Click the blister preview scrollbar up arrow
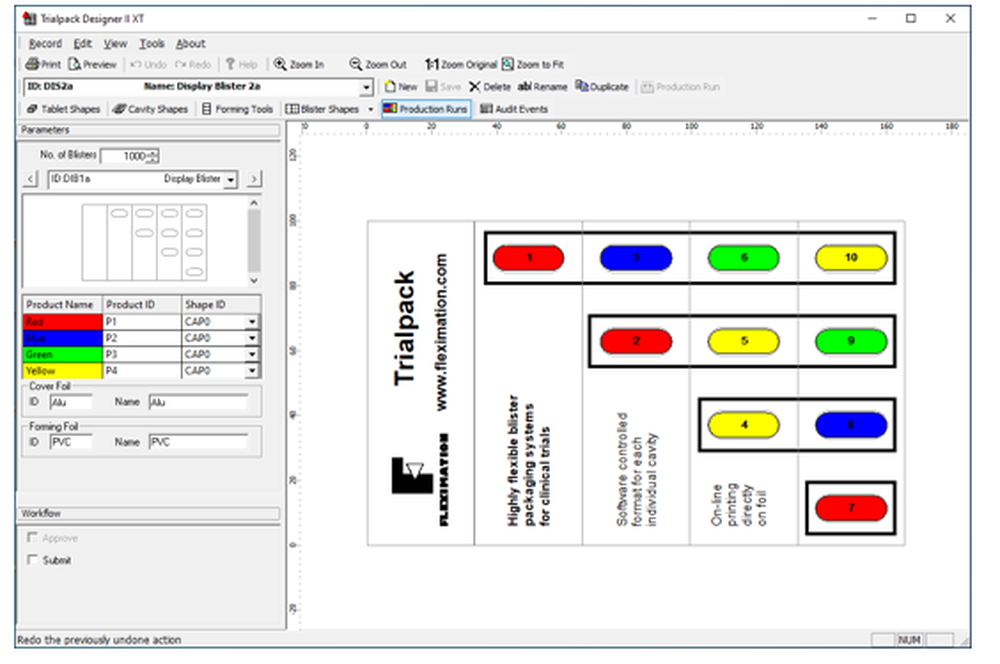The image size is (1000, 664). point(254,202)
